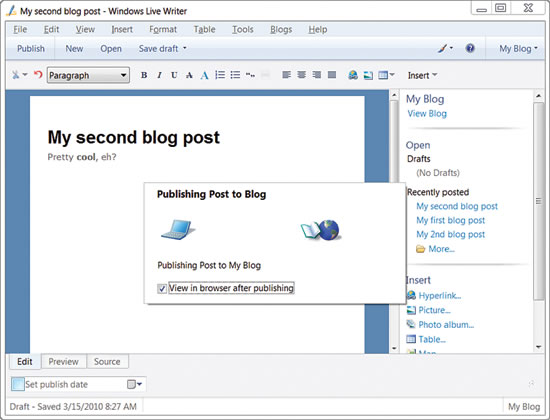Viewport: 550px width, 420px height.
Task: Open the Blogs menu
Action: point(281,29)
